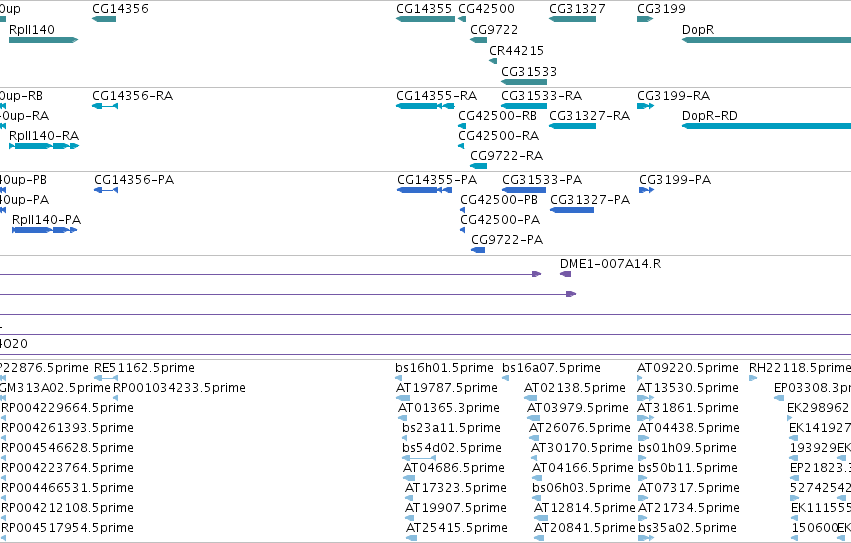Image resolution: width=851 pixels, height=543 pixels.
Task: Click the CG42500-RB transcript label
Action: (x=497, y=116)
